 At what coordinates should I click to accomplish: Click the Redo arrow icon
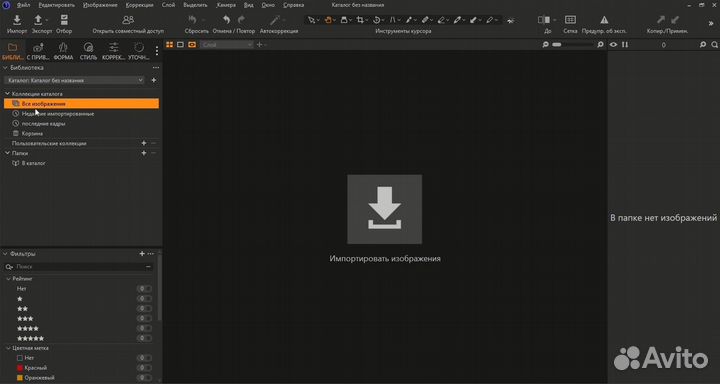242,20
